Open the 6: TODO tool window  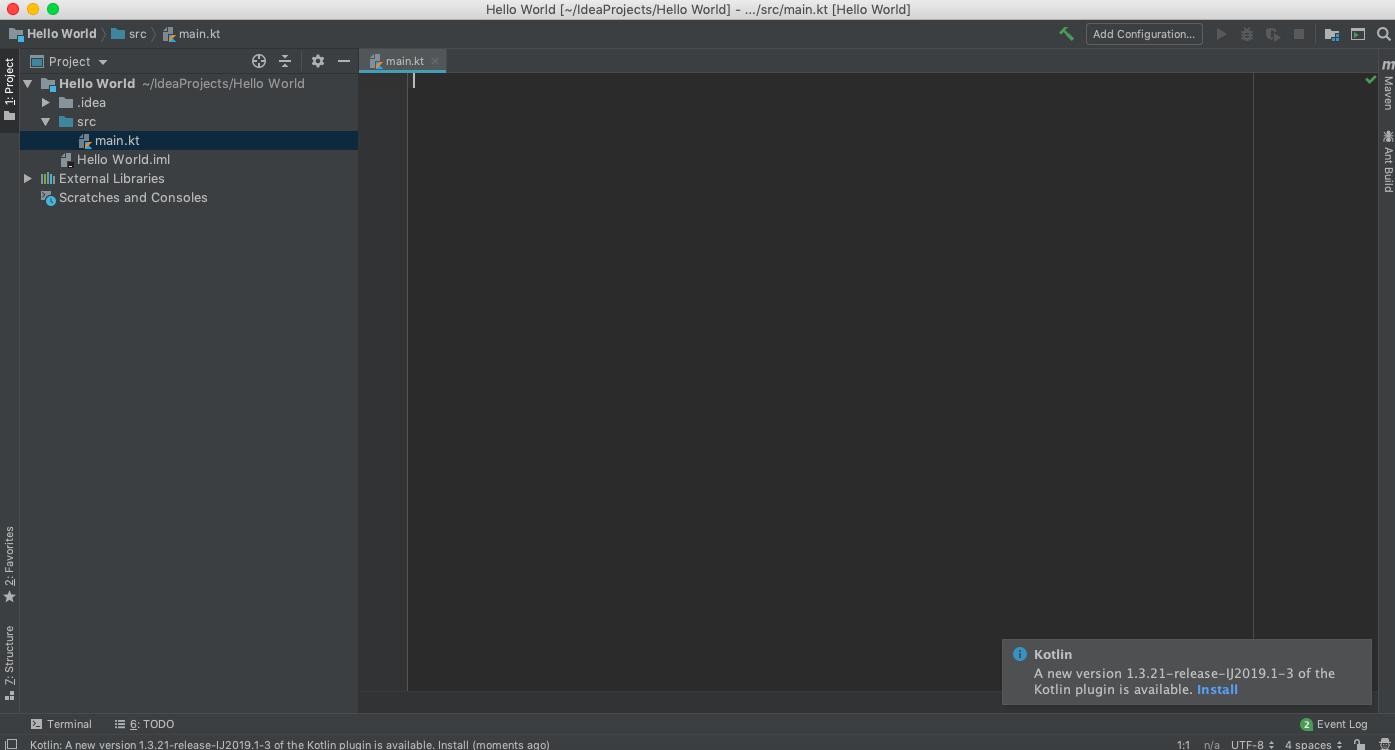pyautogui.click(x=145, y=724)
